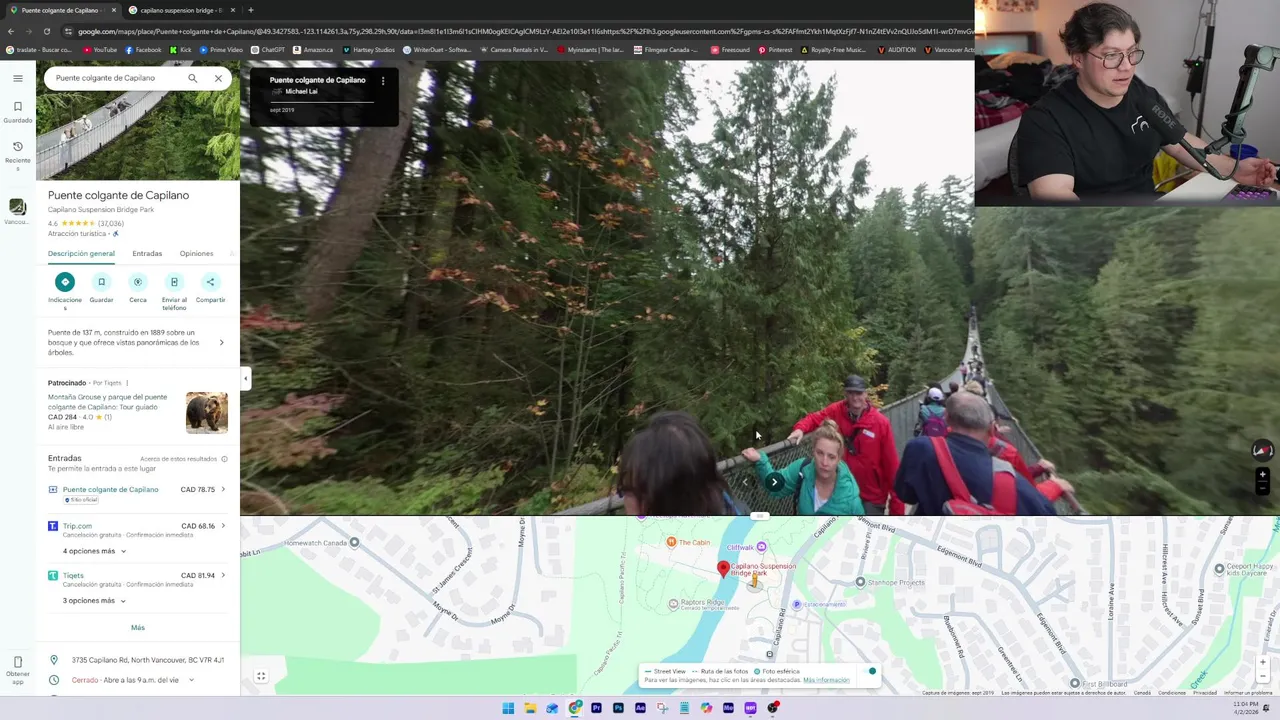Open the Tiqets CAD 81.94 chevron
This screenshot has width=1280, height=720.
click(223, 576)
